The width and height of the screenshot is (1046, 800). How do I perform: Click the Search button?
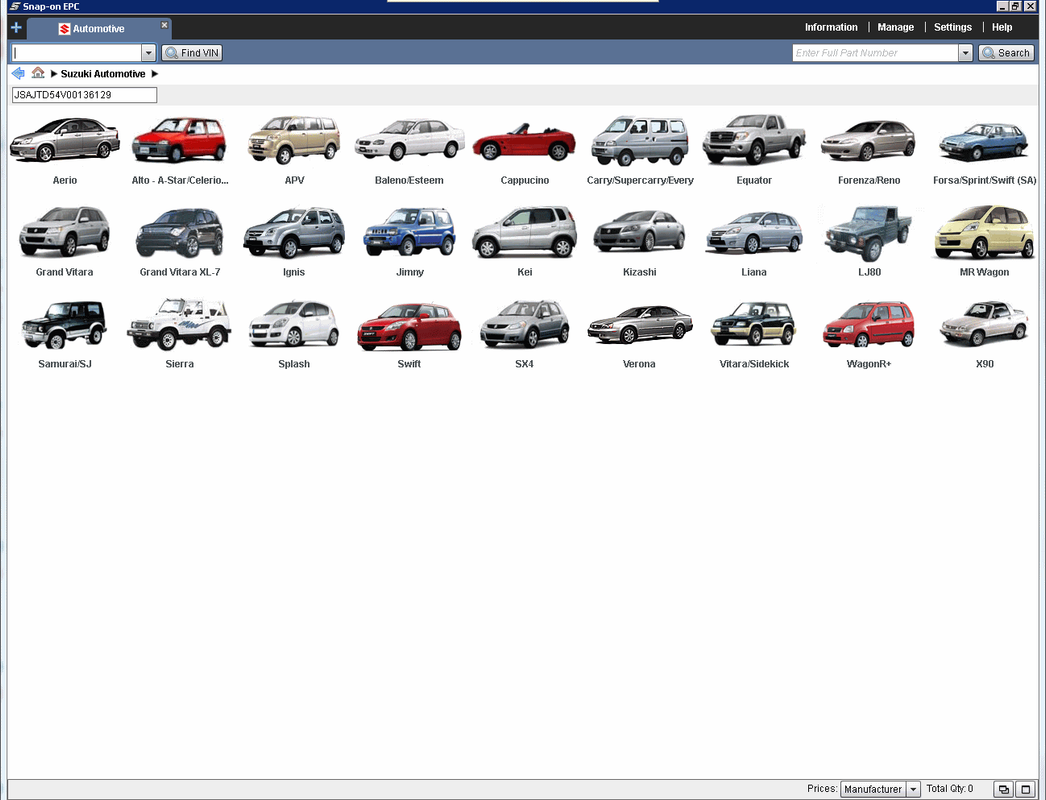[1006, 53]
